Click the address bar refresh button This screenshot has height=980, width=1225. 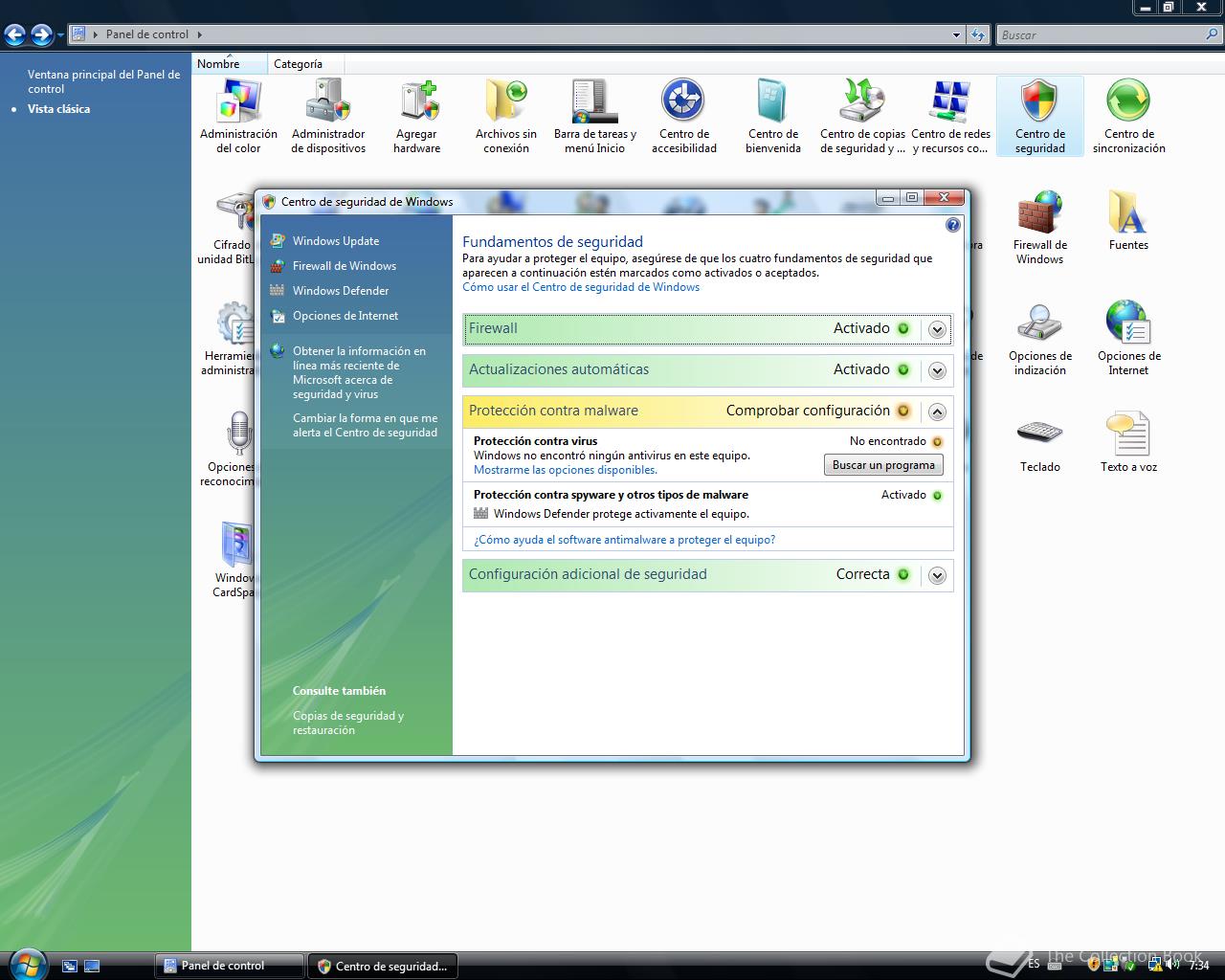[x=977, y=35]
